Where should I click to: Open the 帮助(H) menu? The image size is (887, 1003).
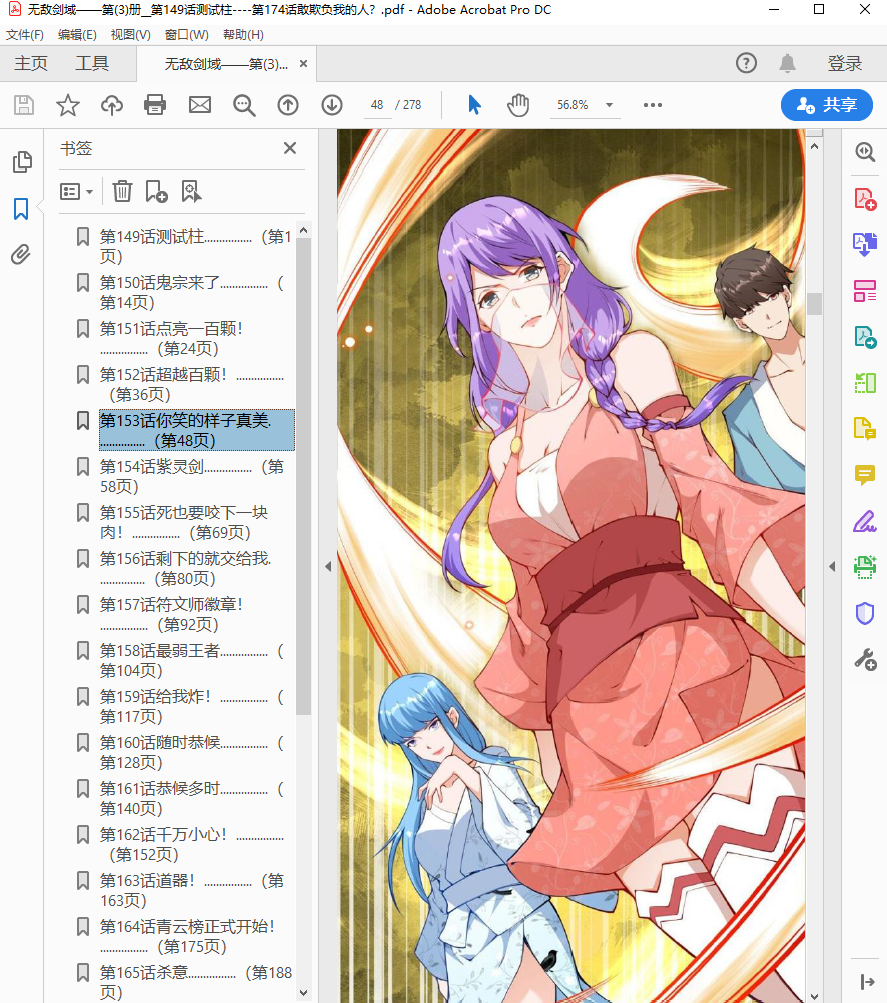(x=243, y=35)
